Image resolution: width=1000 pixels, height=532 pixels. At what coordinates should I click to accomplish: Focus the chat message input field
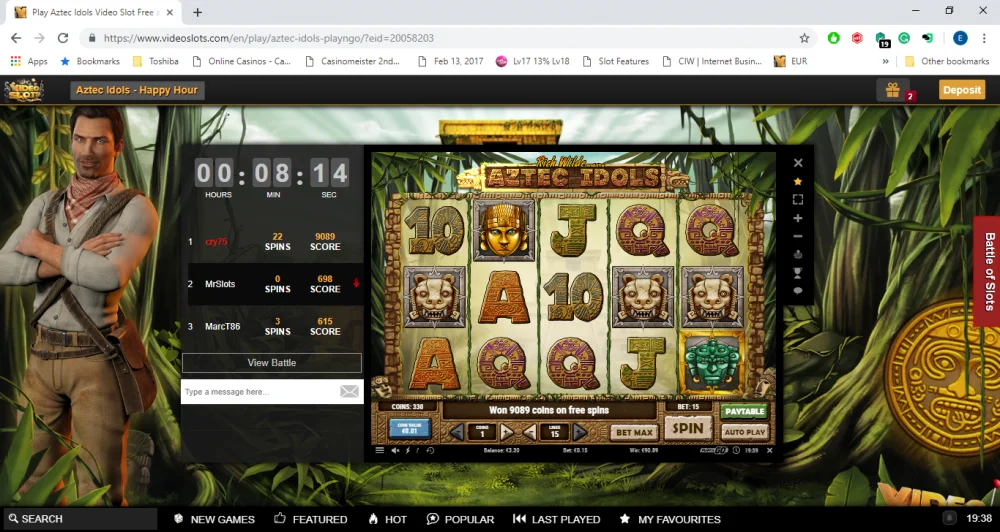pos(260,392)
